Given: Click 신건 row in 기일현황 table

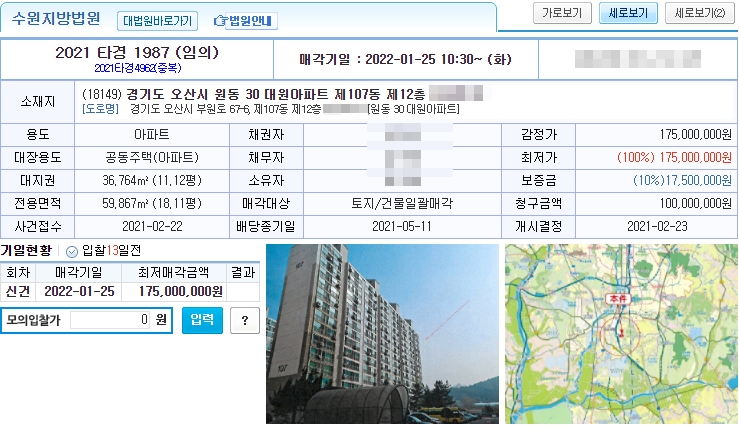Looking at the screenshot, I should (x=130, y=292).
